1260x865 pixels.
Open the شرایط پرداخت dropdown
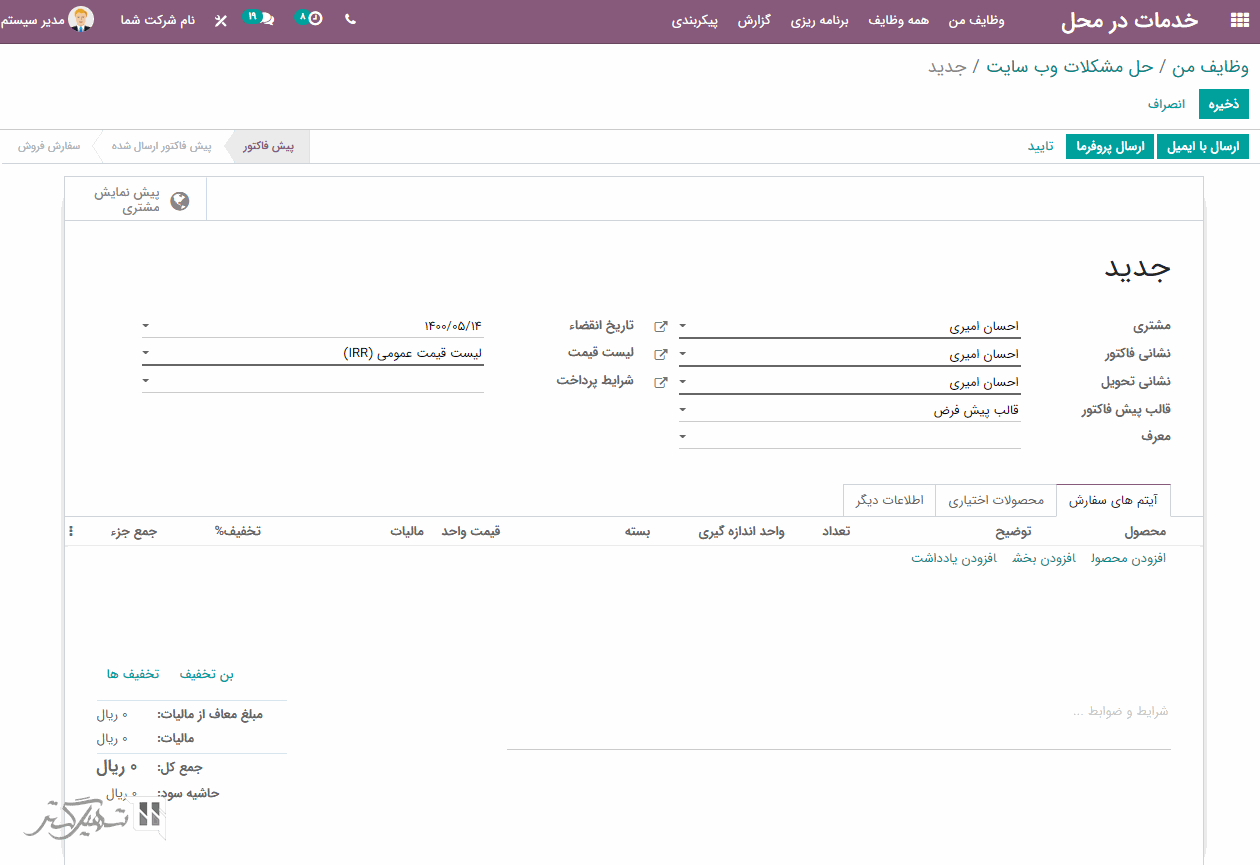[146, 381]
